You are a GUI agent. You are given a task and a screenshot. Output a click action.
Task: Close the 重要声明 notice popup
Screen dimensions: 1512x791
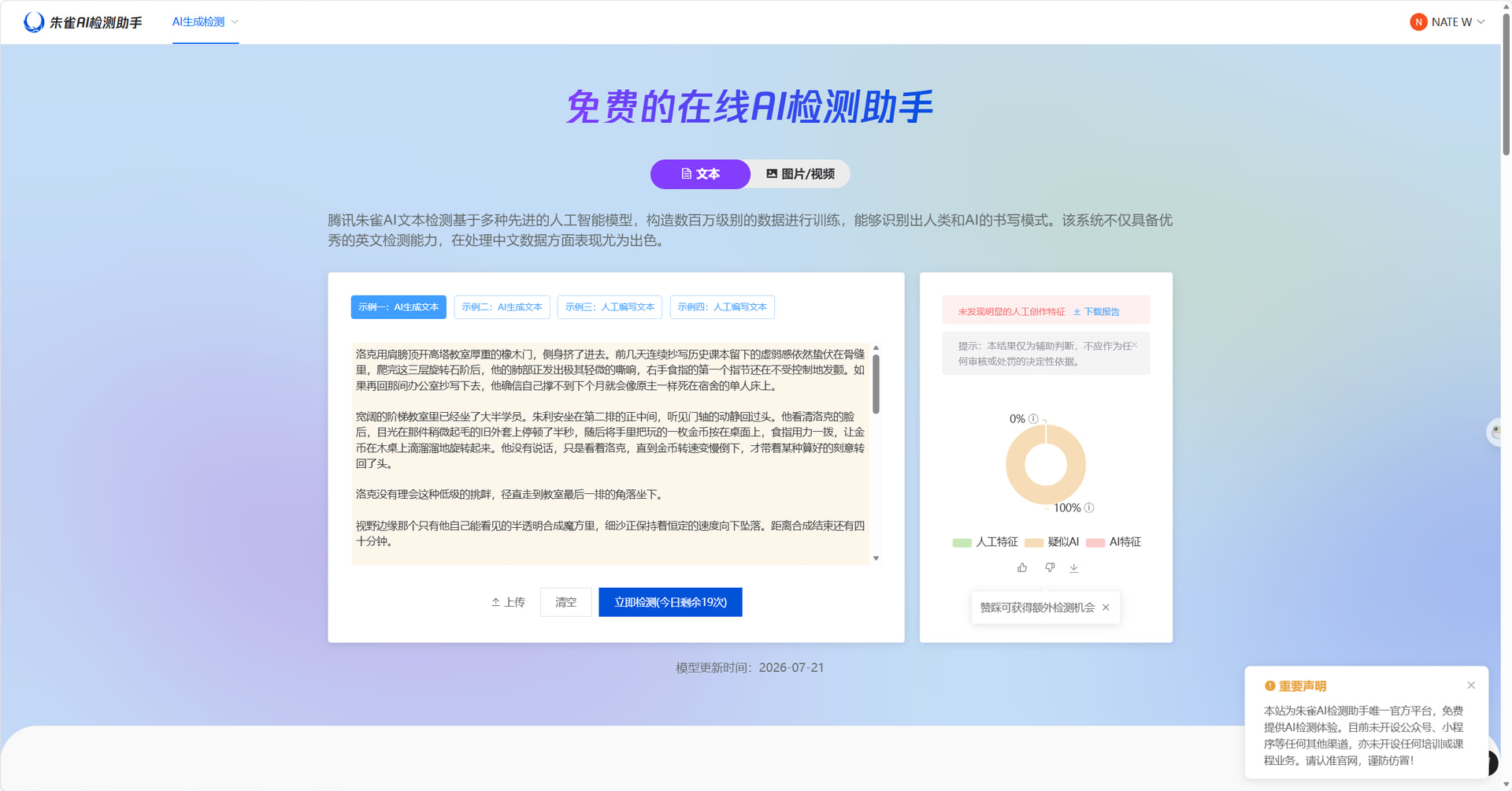click(1471, 685)
